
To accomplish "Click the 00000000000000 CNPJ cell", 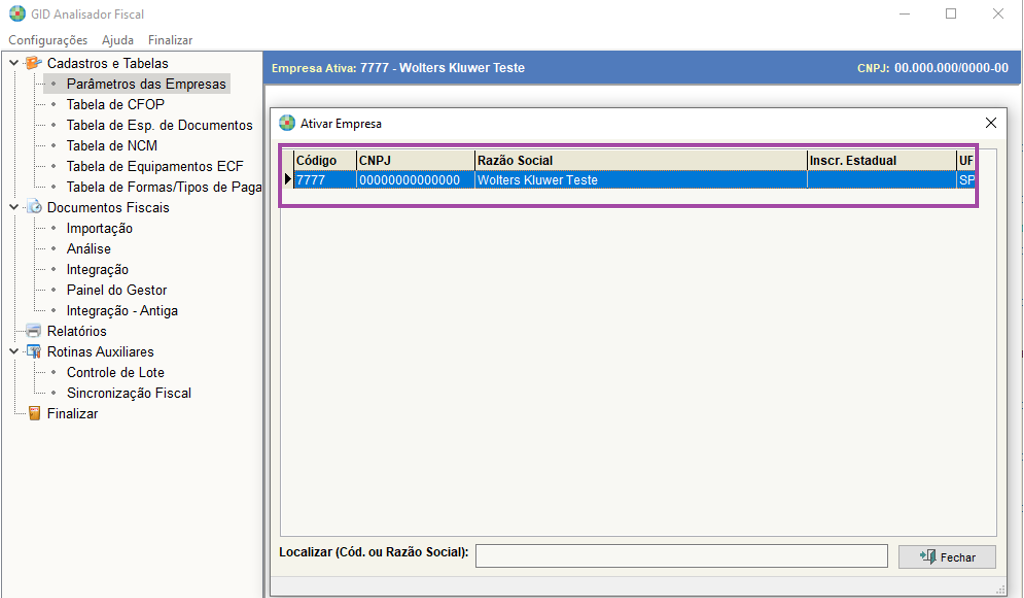I will (x=415, y=180).
